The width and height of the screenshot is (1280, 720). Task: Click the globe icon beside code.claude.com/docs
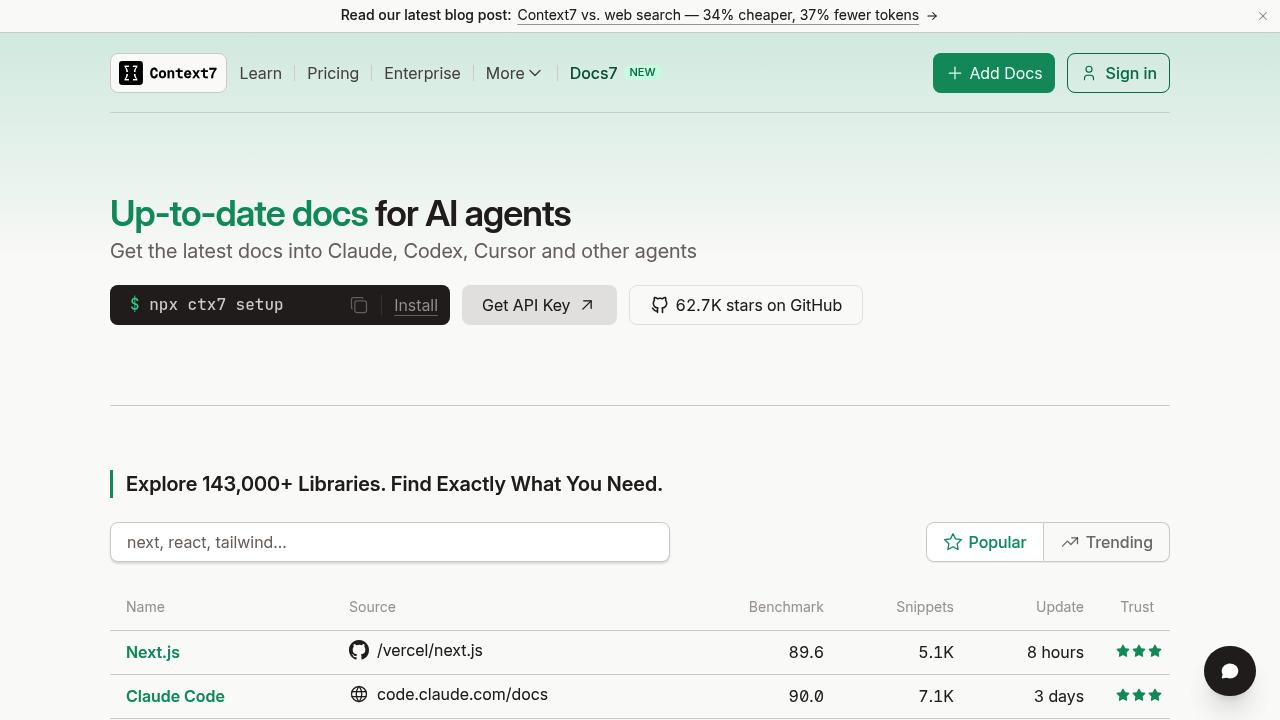[359, 694]
